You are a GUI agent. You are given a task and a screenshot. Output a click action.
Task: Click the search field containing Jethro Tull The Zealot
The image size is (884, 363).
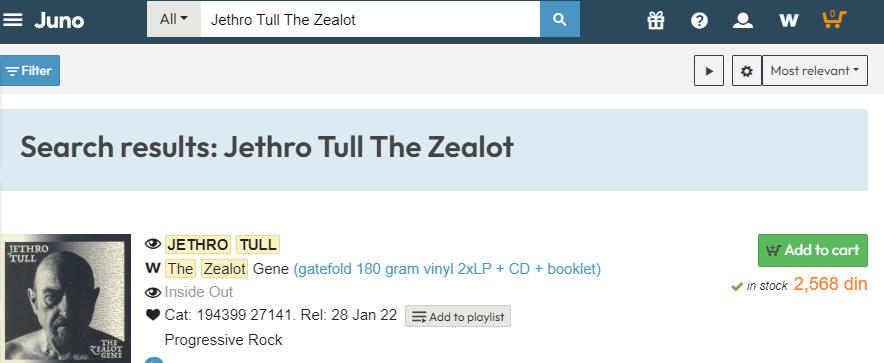click(370, 20)
